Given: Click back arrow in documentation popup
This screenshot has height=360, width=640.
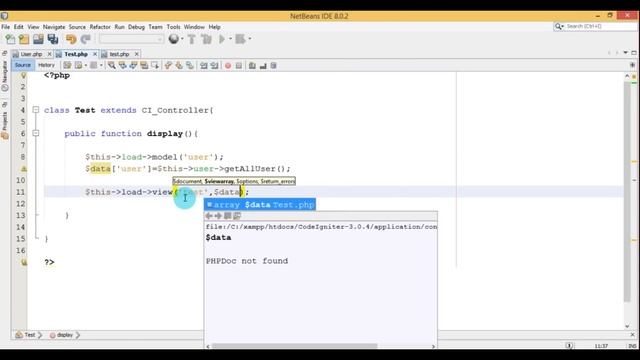Looking at the screenshot, I should (209, 216).
